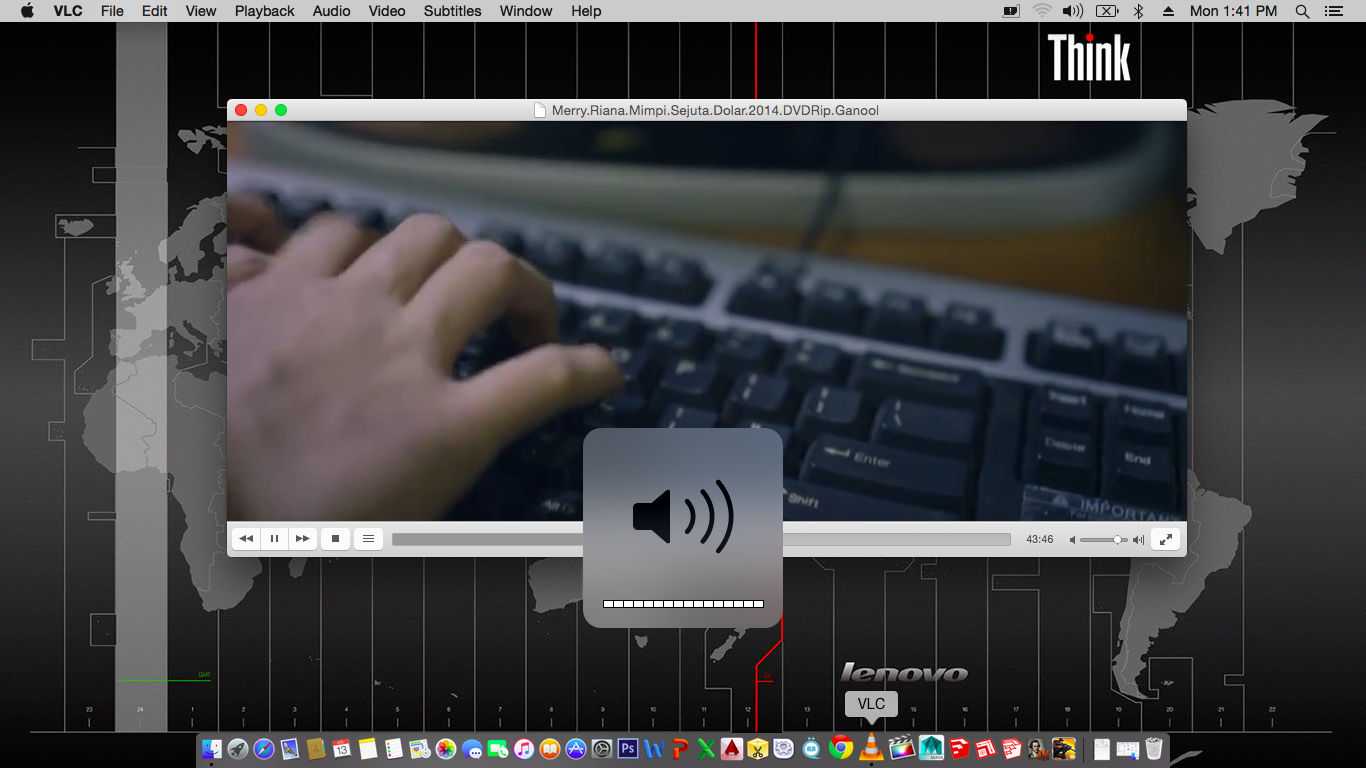Click the rewind button in VLC
This screenshot has height=768, width=1366.
[246, 539]
